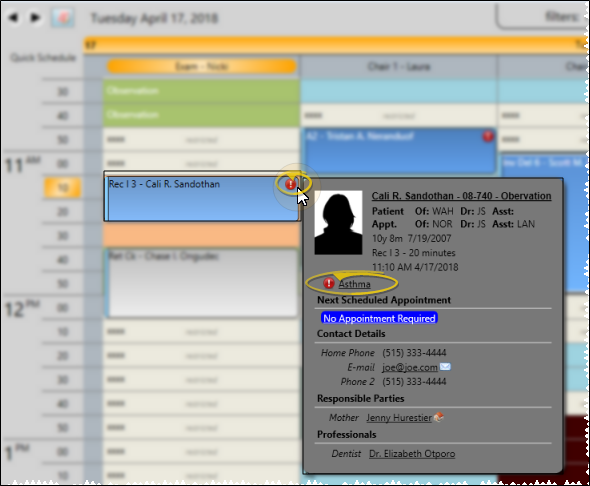Image resolution: width=590 pixels, height=486 pixels.
Task: Click the red alert icon beside Asthma
Action: click(329, 283)
